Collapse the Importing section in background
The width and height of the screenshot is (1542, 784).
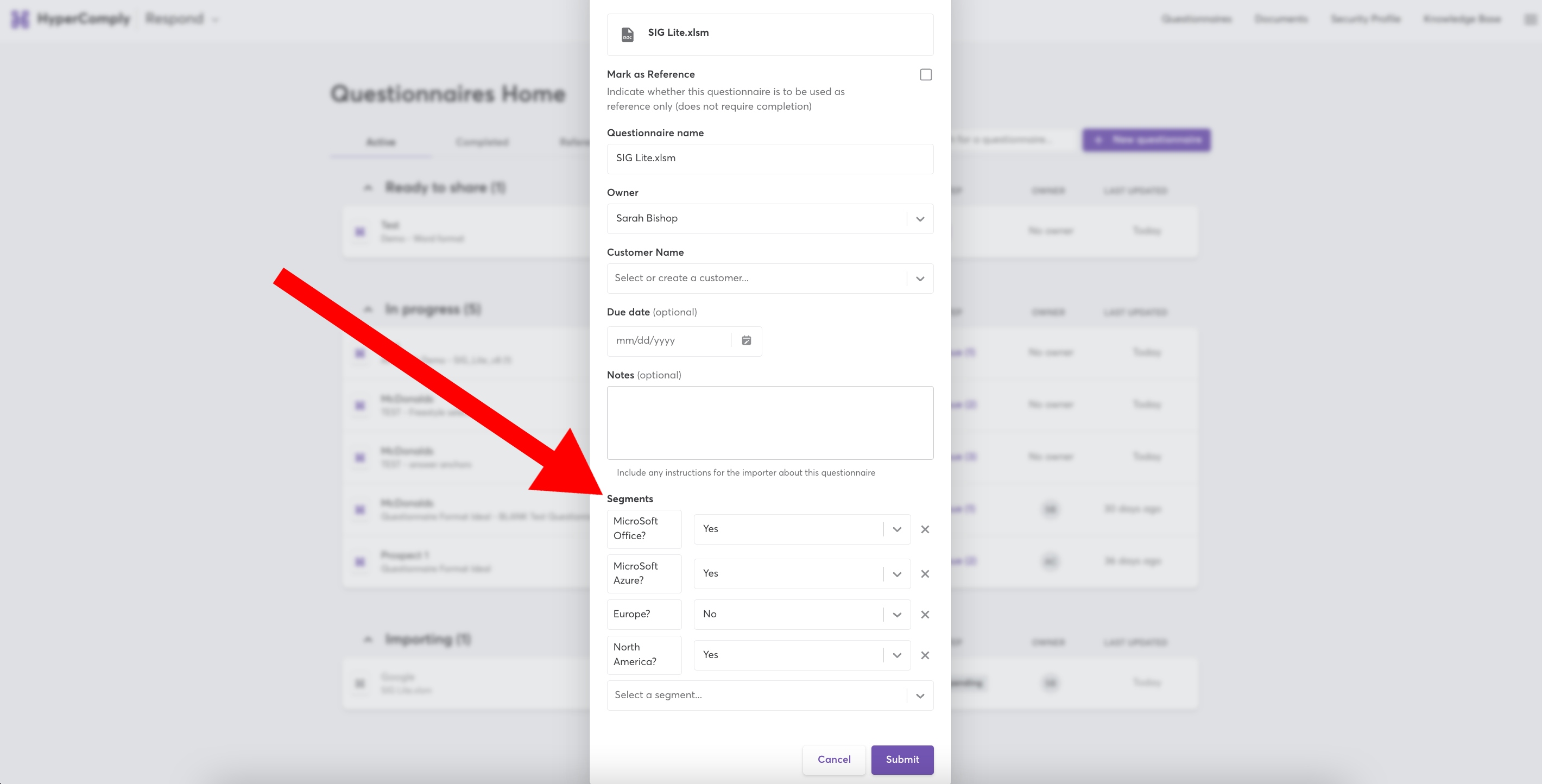pyautogui.click(x=368, y=639)
